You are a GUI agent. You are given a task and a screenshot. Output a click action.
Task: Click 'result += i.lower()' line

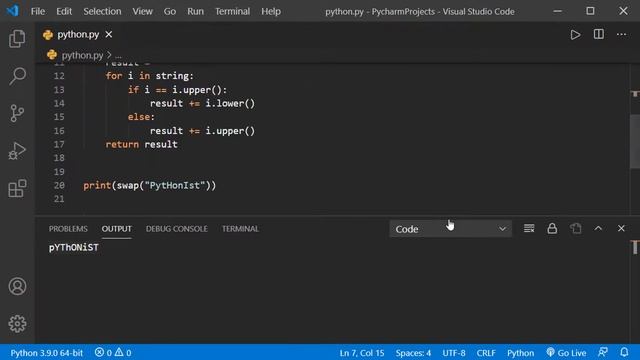pyautogui.click(x=202, y=104)
